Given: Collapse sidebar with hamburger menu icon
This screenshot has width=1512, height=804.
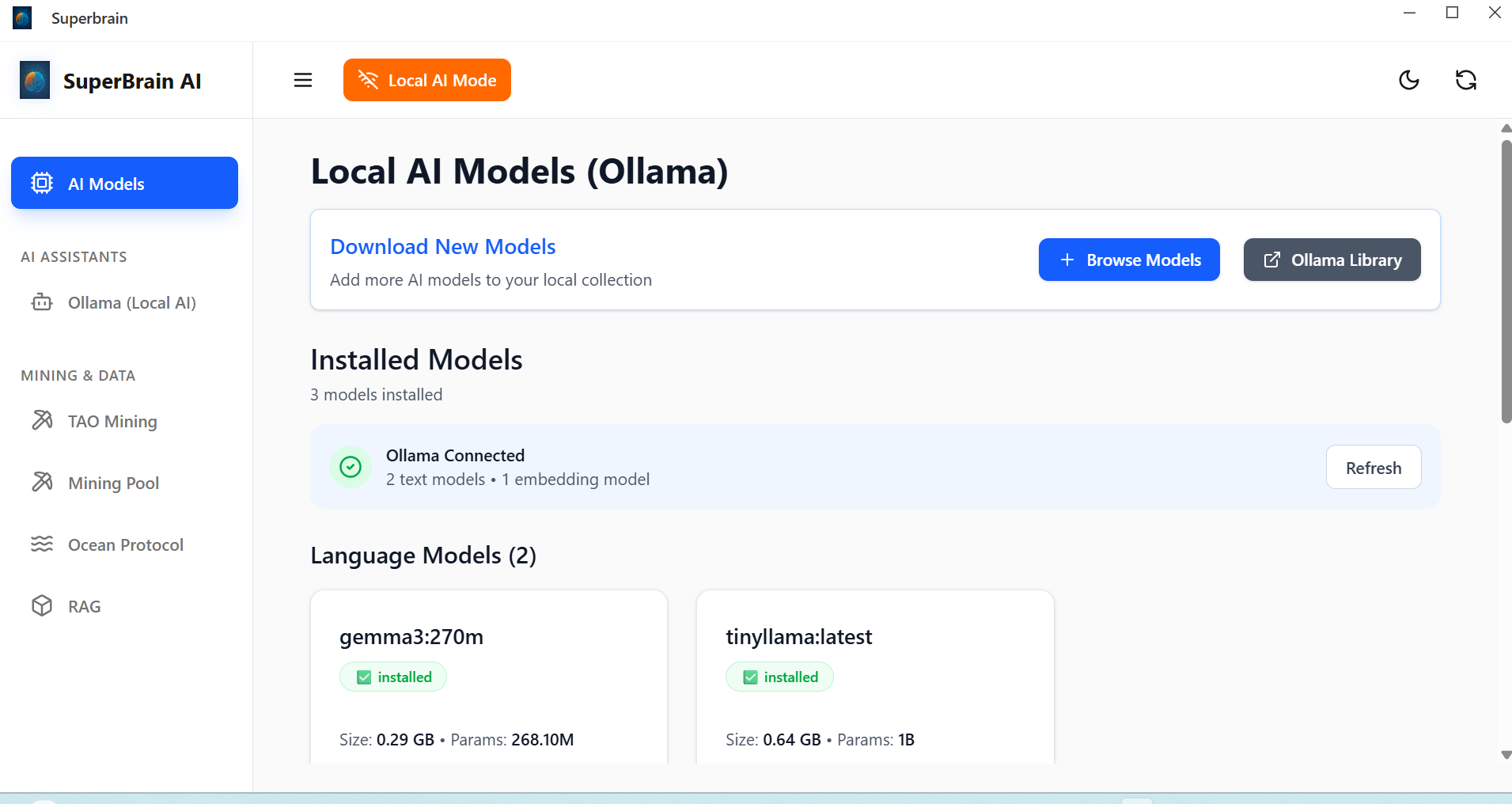Looking at the screenshot, I should [x=303, y=80].
